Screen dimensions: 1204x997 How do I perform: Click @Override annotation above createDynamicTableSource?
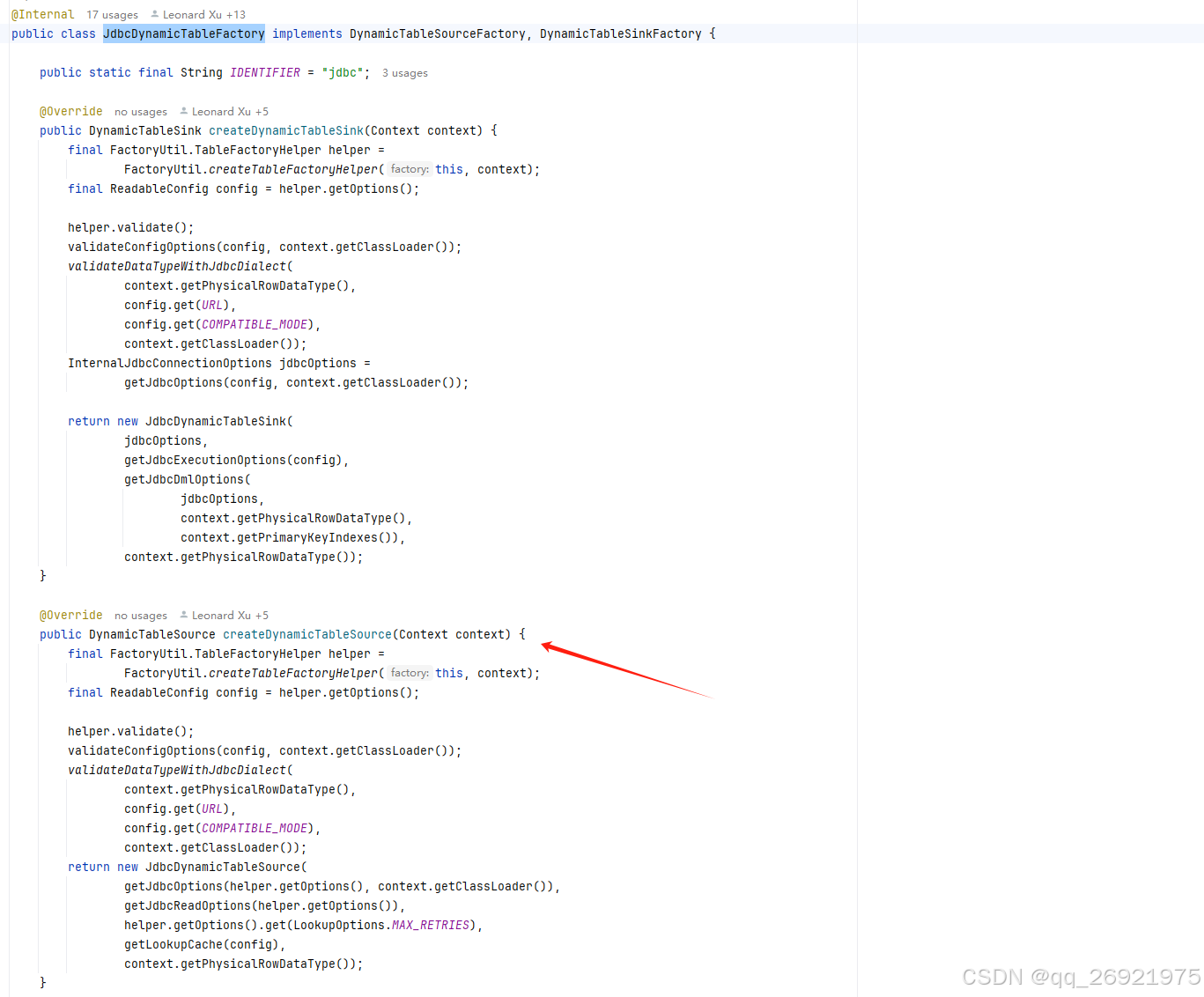click(71, 615)
